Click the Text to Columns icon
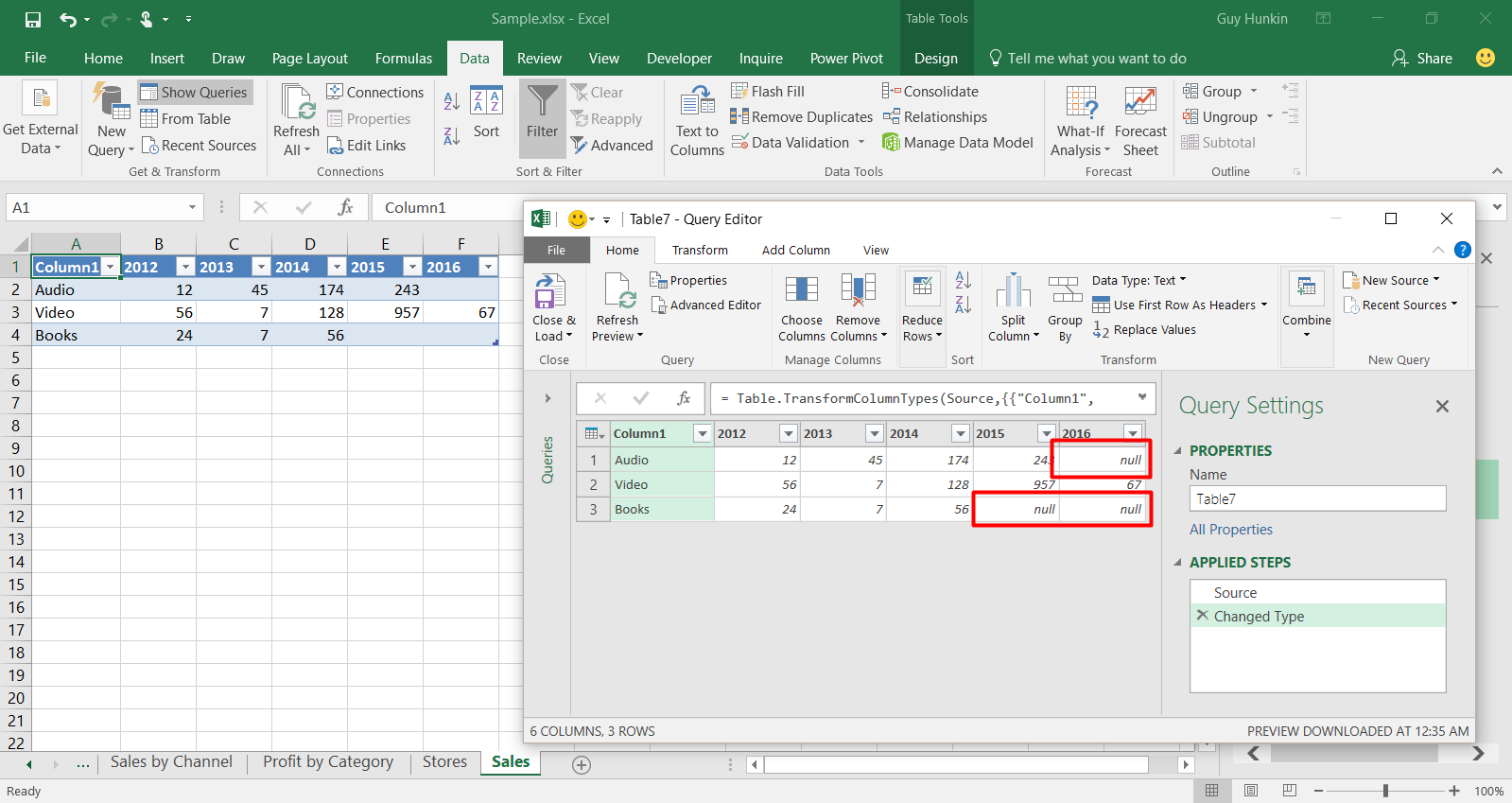Viewport: 1512px width, 803px height. click(697, 103)
